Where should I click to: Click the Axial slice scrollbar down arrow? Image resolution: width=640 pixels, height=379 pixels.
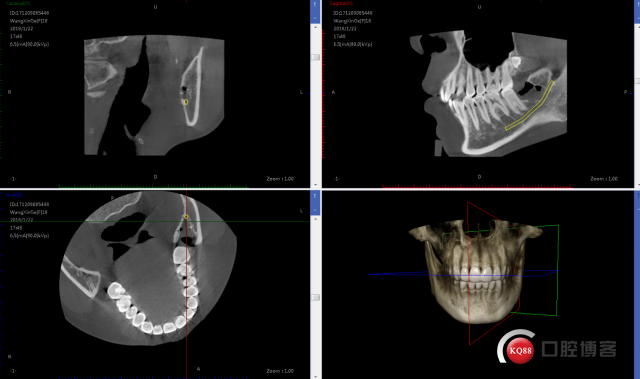point(315,376)
